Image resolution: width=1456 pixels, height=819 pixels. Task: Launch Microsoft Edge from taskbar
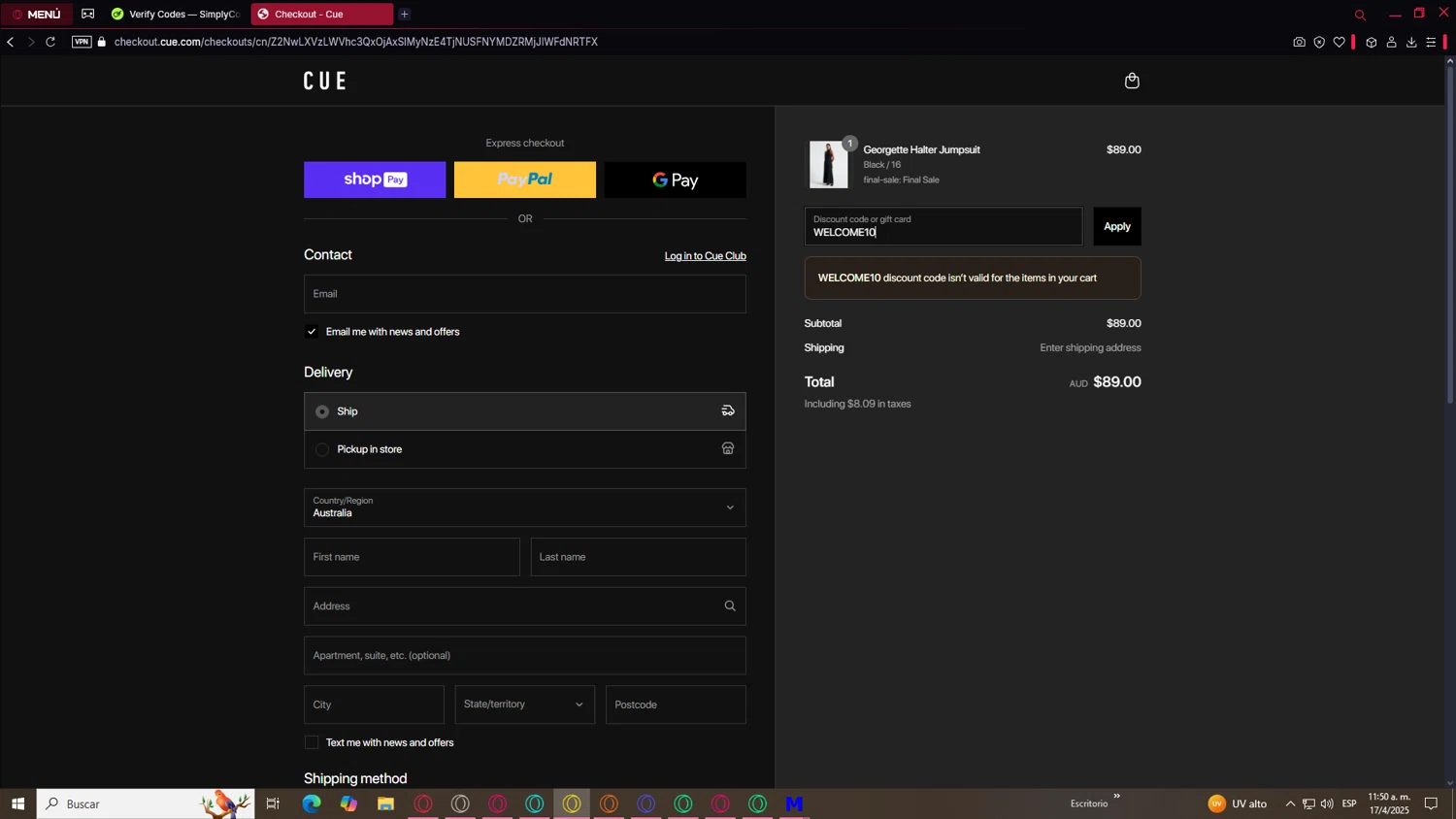[312, 803]
